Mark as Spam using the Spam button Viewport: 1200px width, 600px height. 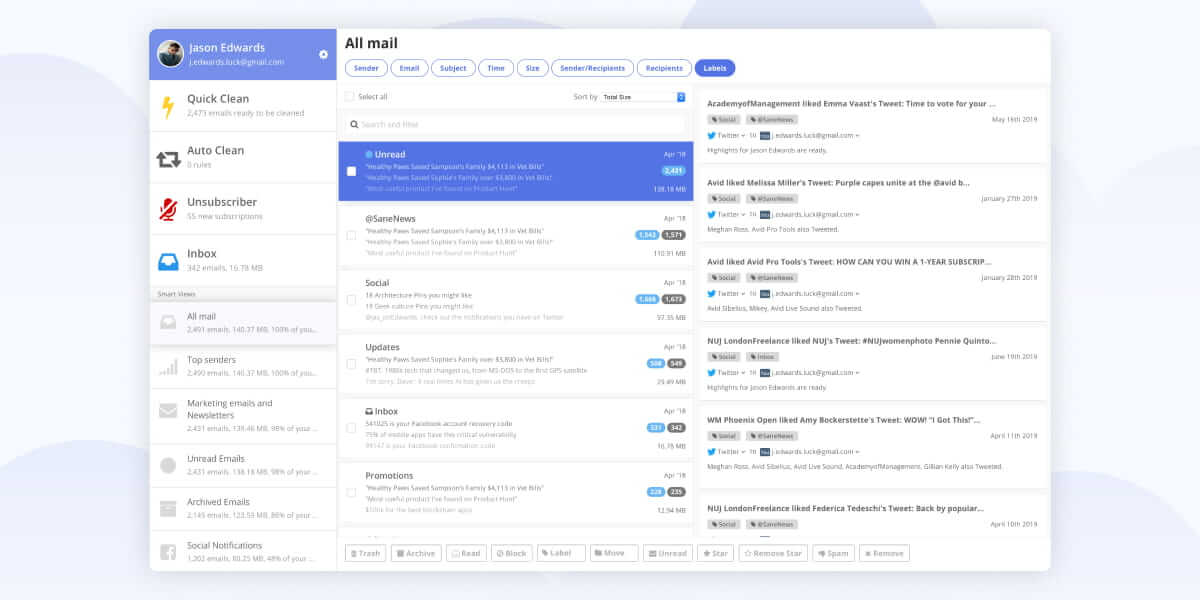tap(833, 553)
